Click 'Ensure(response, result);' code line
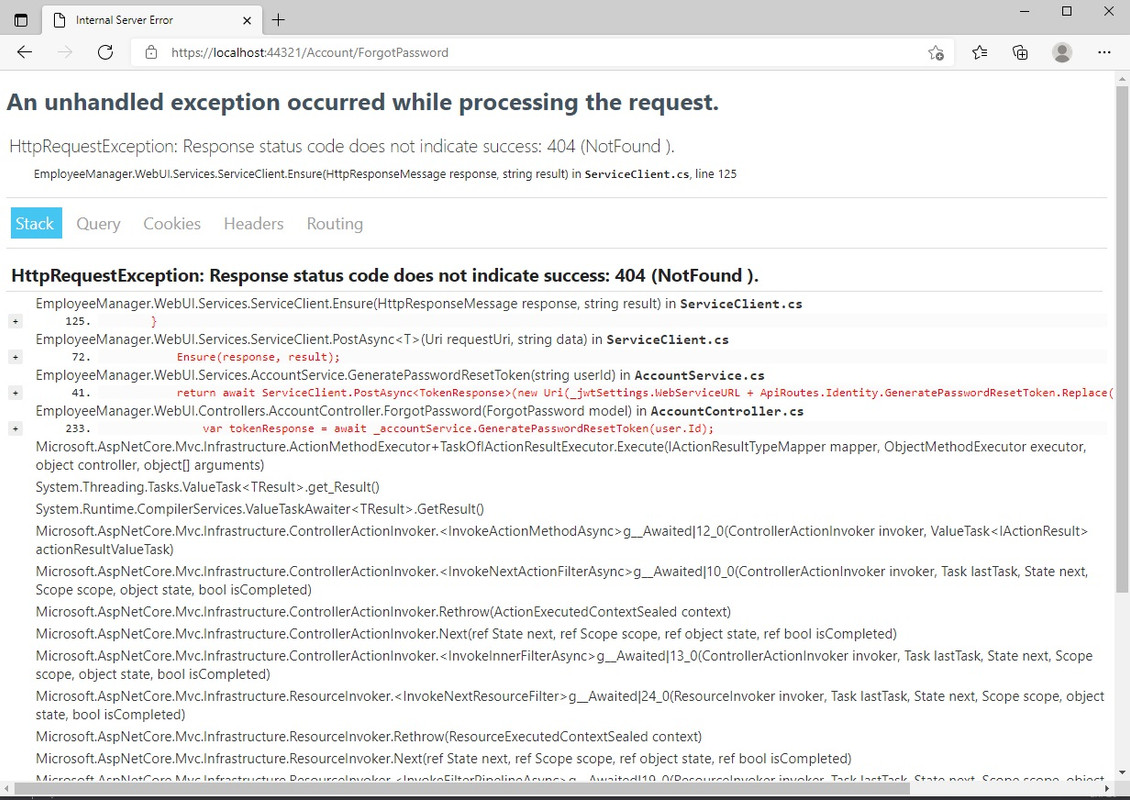Screen dimensions: 1130x800 [x=258, y=357]
